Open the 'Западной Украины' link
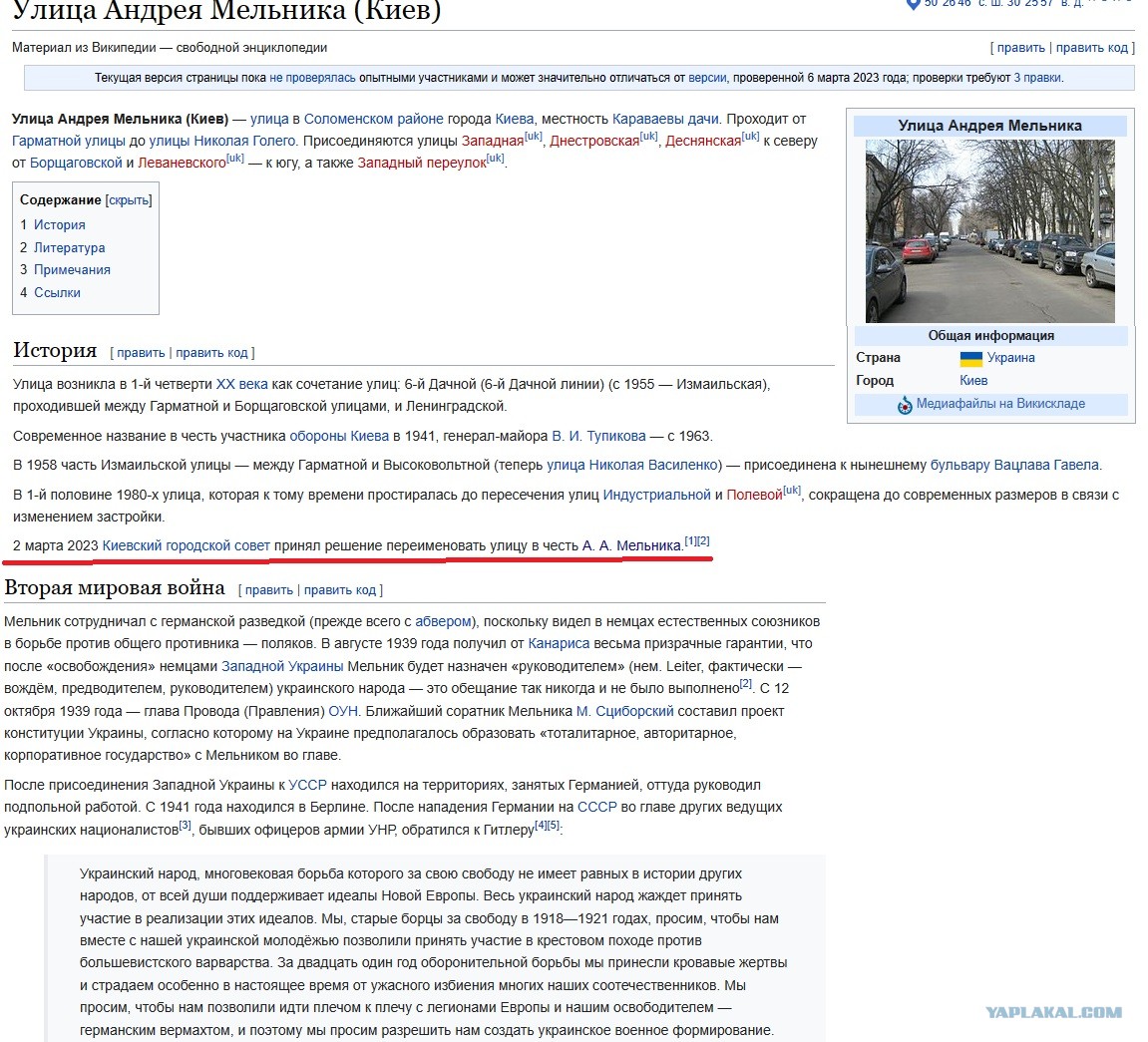This screenshot has height=1042, width=1148. coord(282,667)
